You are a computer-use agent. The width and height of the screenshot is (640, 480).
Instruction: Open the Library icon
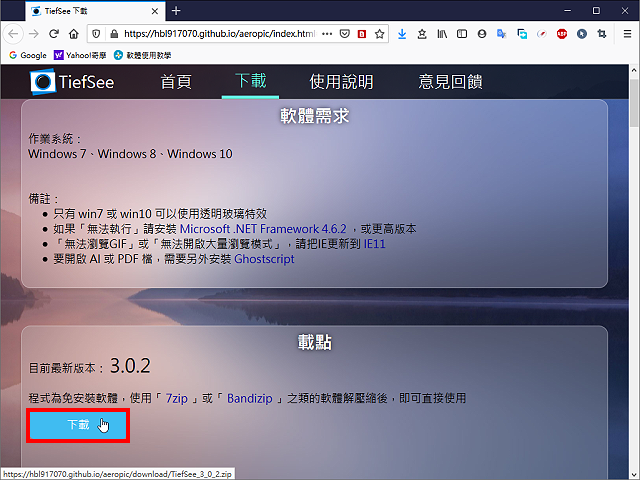[x=442, y=34]
